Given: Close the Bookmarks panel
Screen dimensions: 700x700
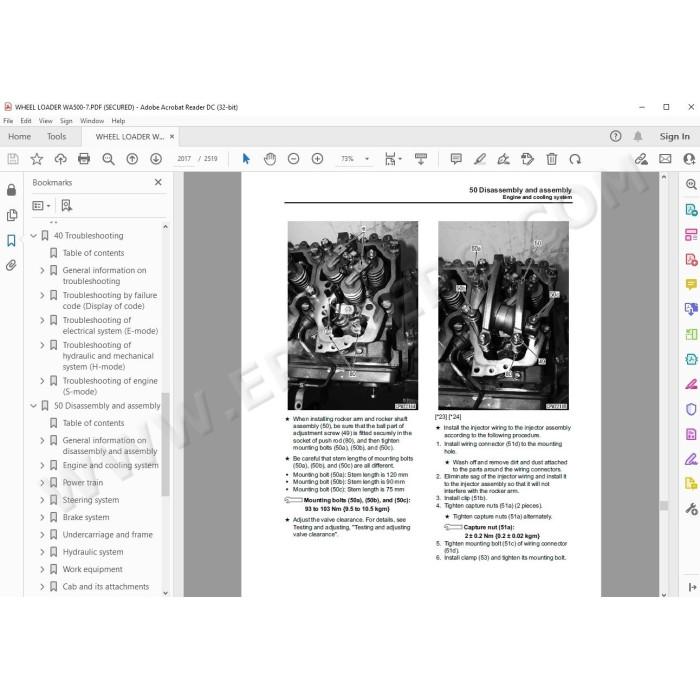Looking at the screenshot, I should tap(158, 182).
